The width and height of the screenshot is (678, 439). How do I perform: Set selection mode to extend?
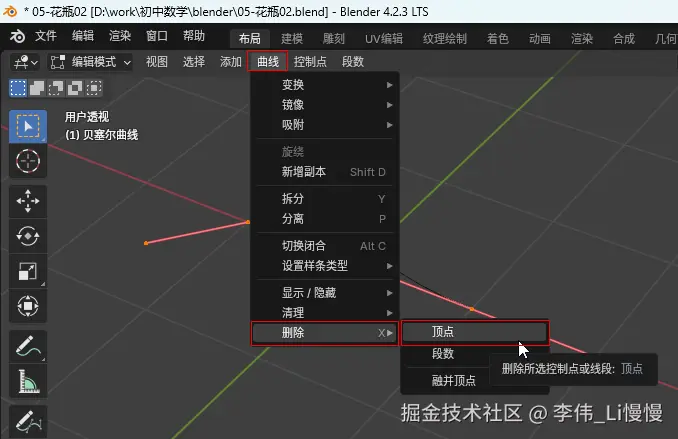pos(37,88)
